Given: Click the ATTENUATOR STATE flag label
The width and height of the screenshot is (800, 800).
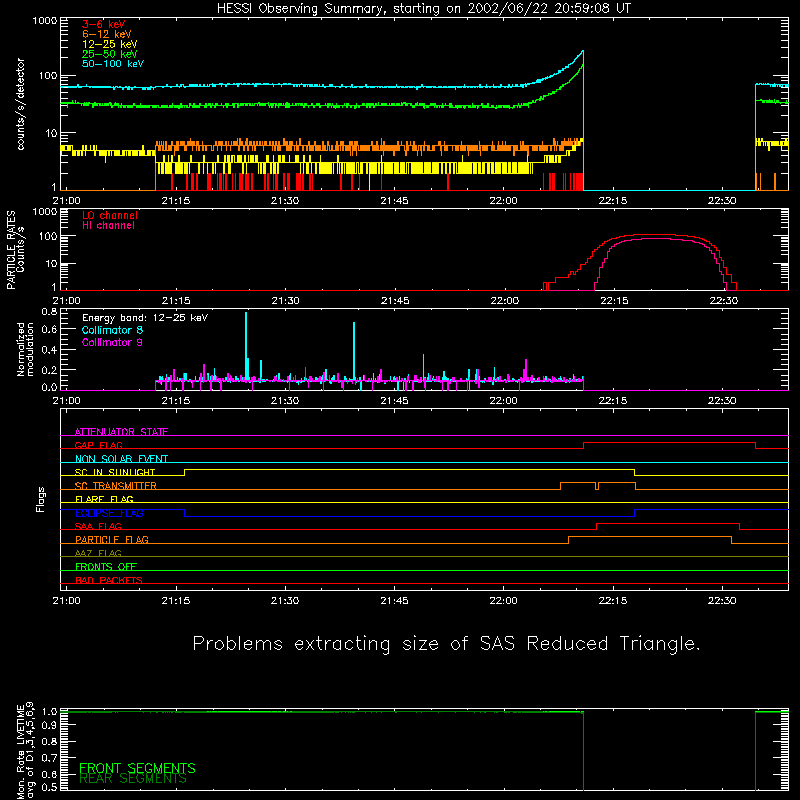Looking at the screenshot, I should tap(121, 432).
